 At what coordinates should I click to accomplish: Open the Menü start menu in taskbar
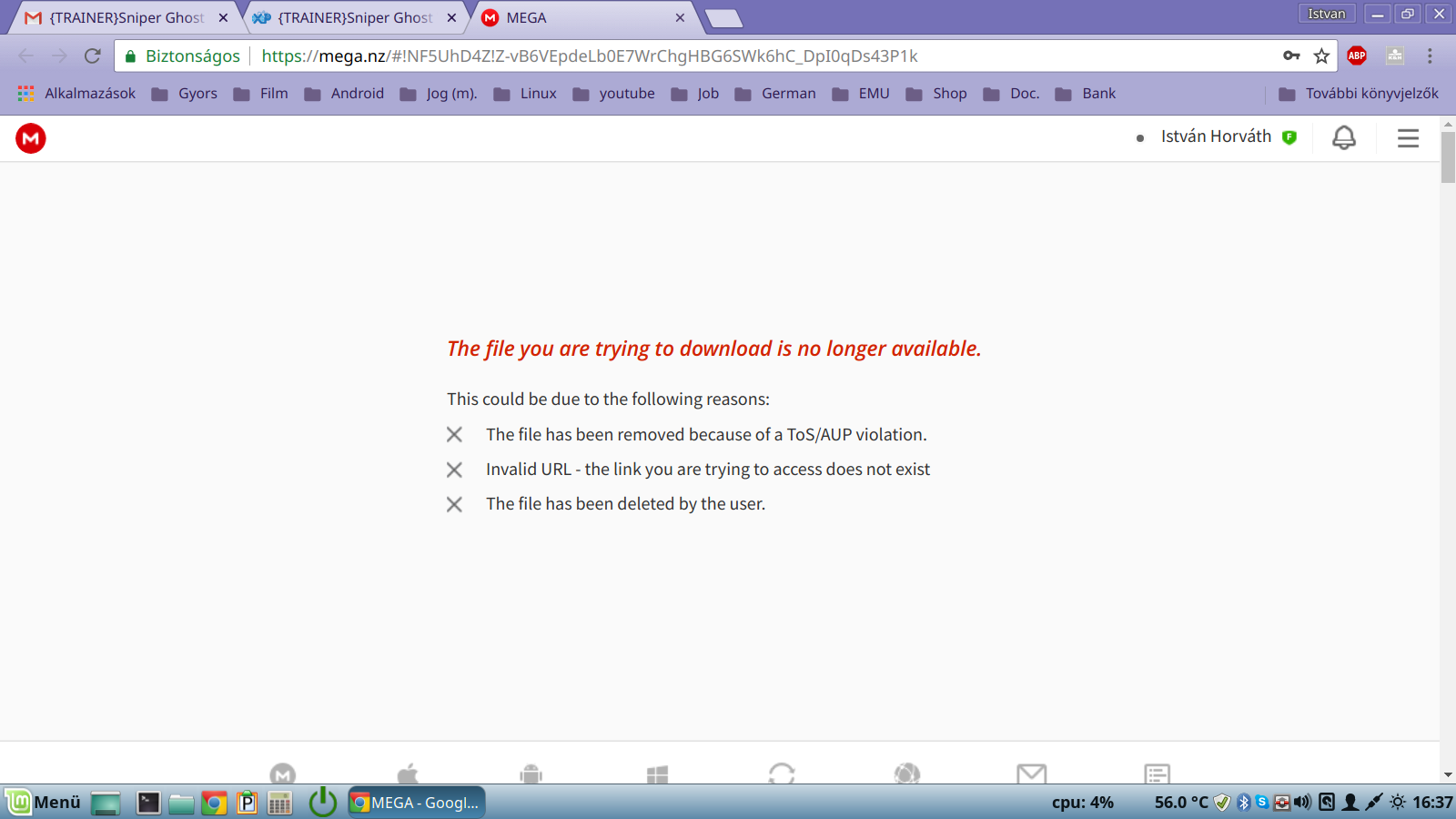pos(45,803)
